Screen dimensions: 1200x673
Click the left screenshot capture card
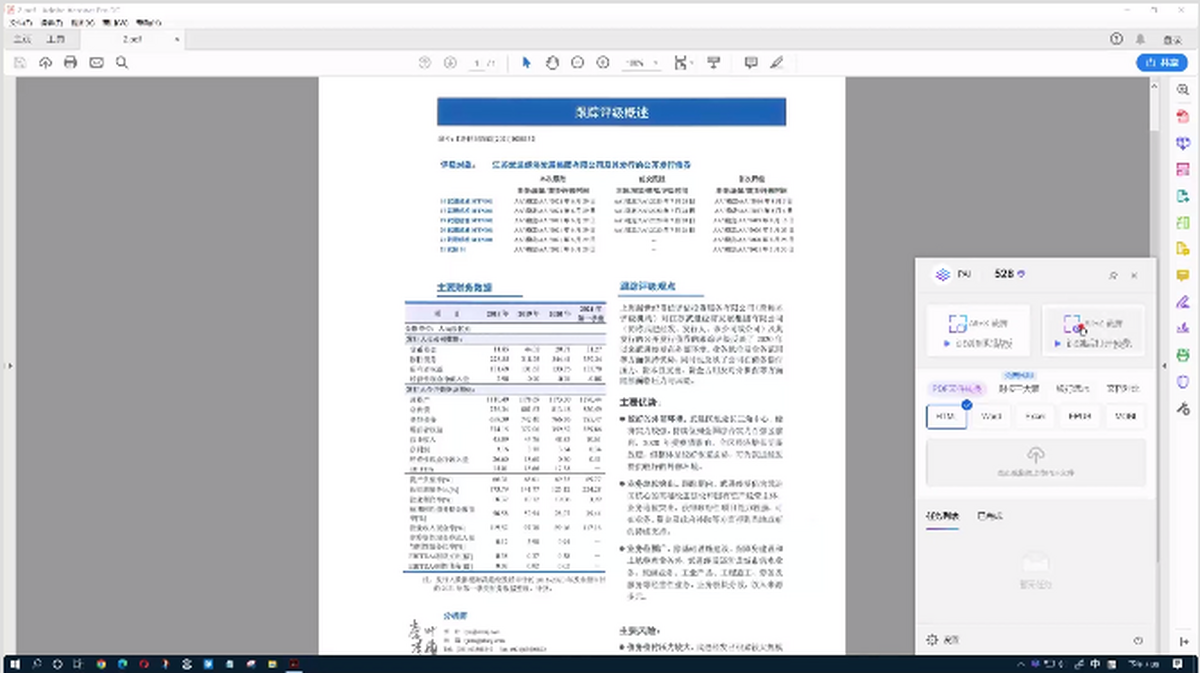tap(980, 331)
